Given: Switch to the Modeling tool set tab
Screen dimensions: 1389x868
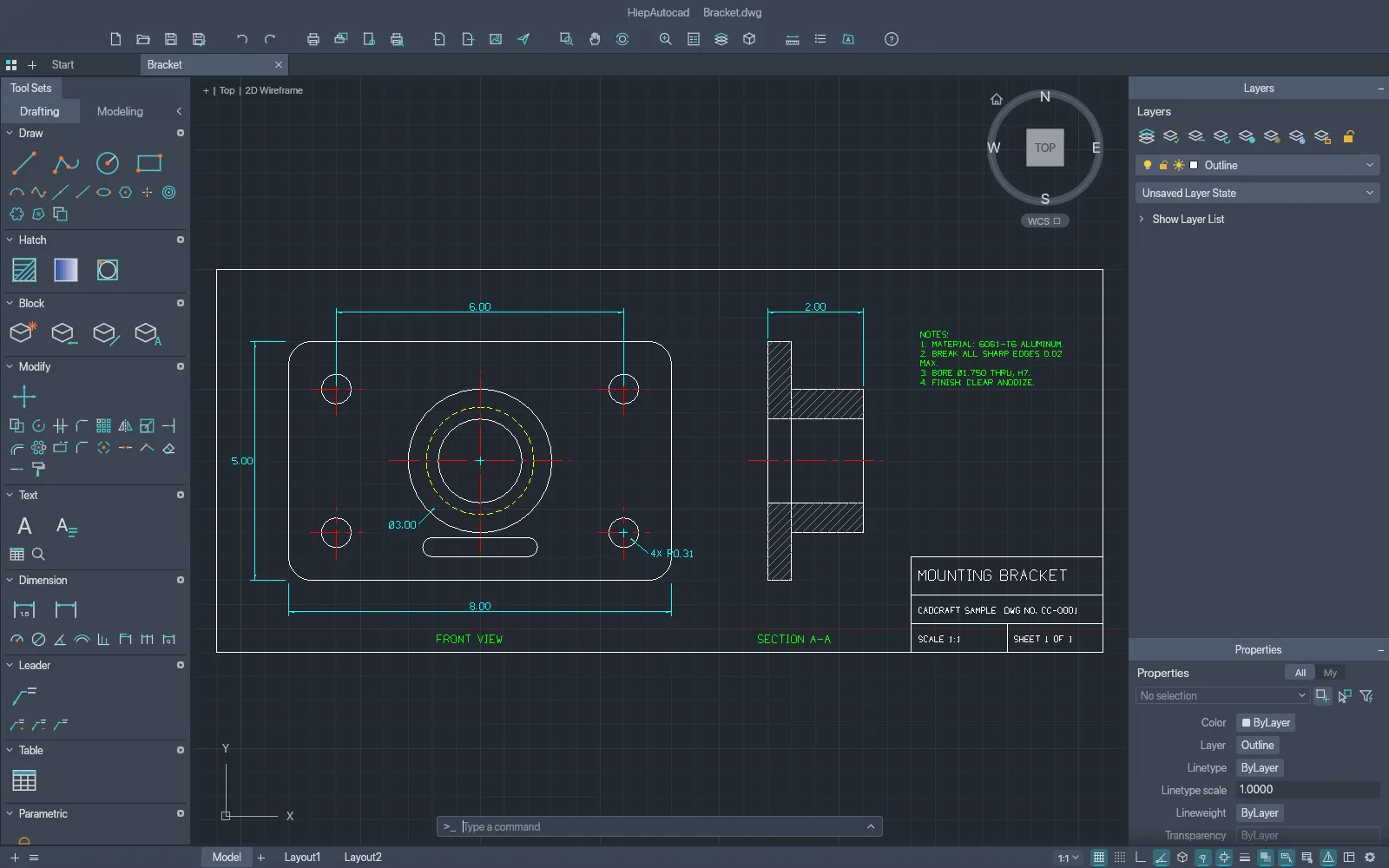Looking at the screenshot, I should pyautogui.click(x=120, y=111).
